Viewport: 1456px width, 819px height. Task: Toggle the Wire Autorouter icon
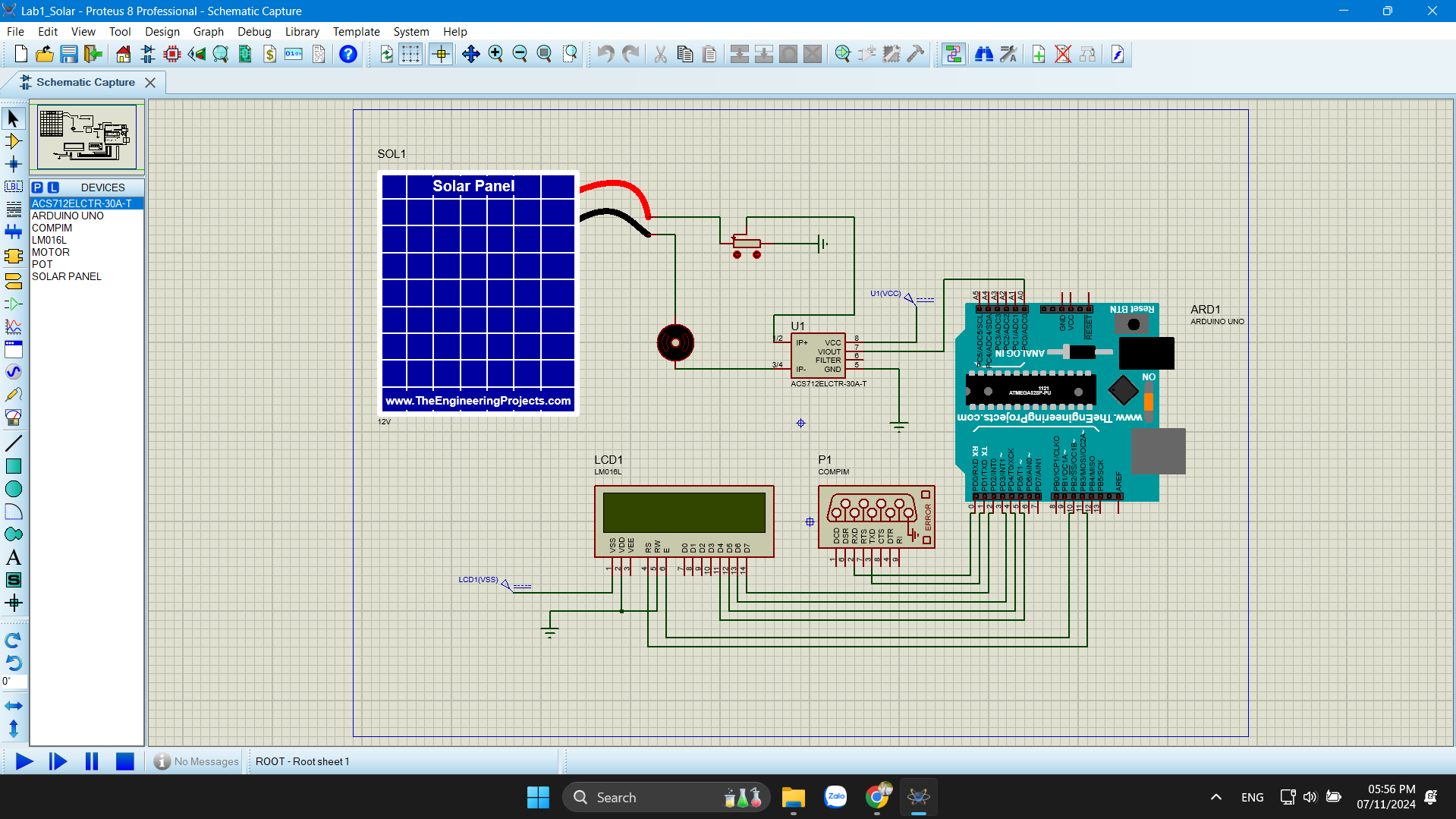[953, 54]
